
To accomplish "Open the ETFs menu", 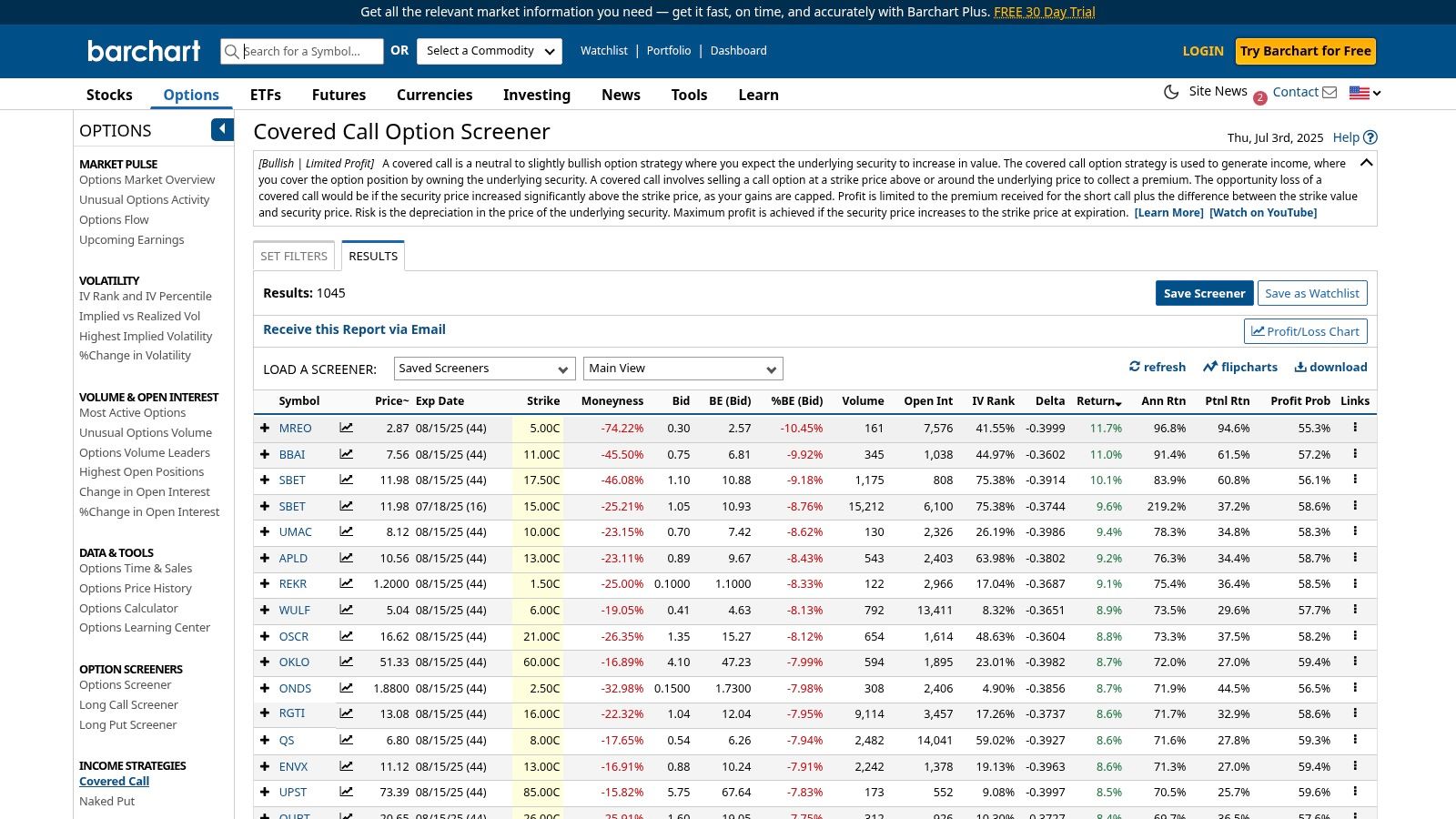I will (266, 95).
